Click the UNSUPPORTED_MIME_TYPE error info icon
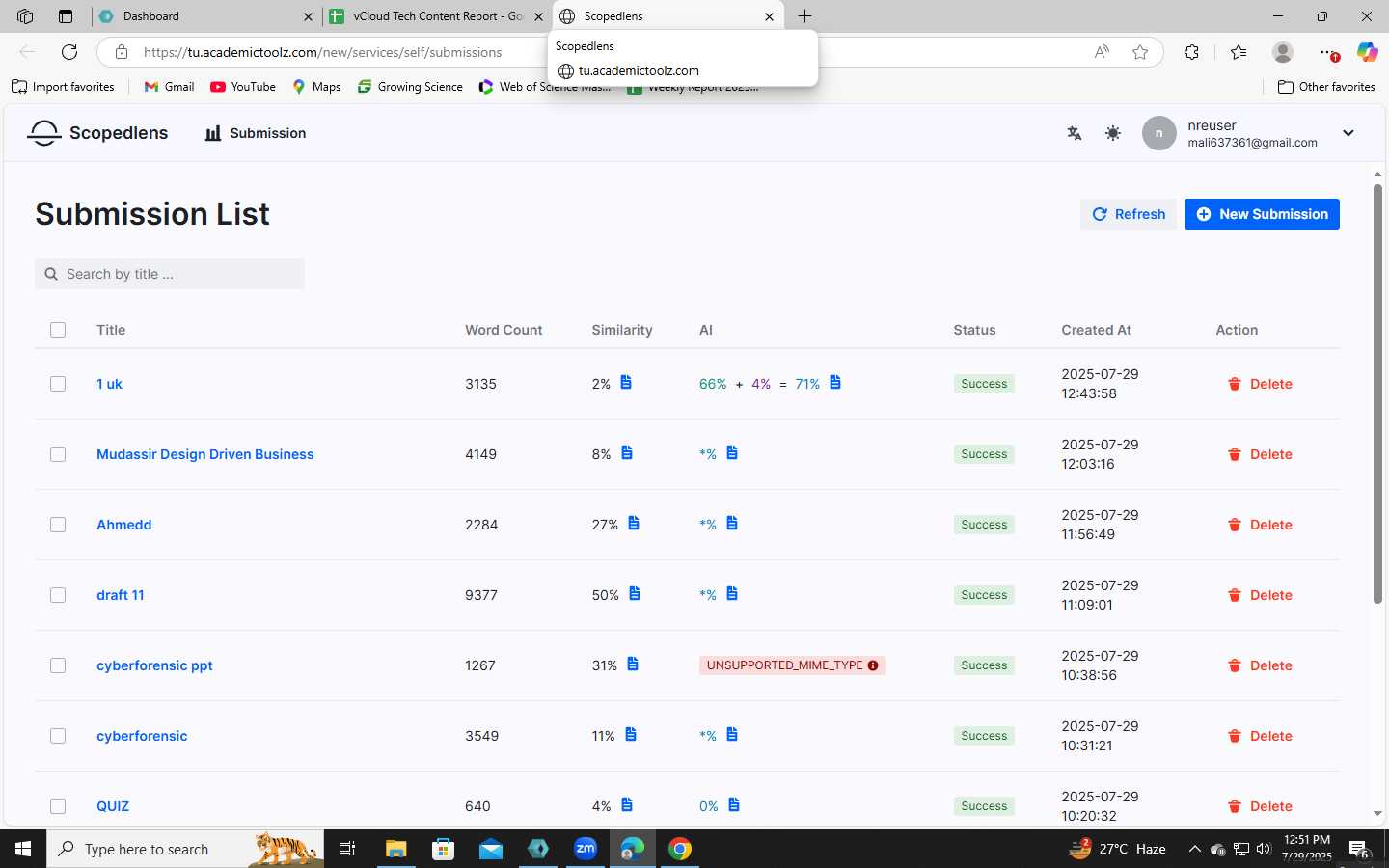The height and width of the screenshot is (868, 1389). [x=873, y=665]
